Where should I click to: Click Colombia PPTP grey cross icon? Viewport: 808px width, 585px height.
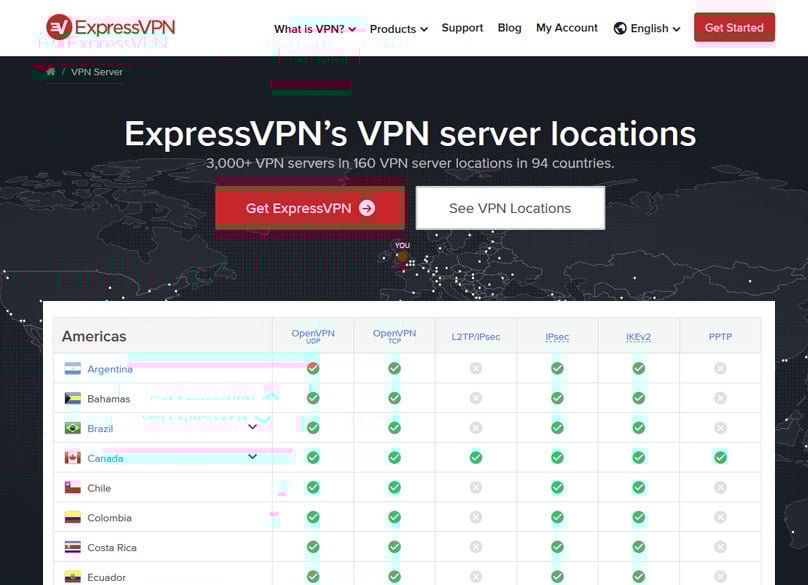(x=720, y=517)
